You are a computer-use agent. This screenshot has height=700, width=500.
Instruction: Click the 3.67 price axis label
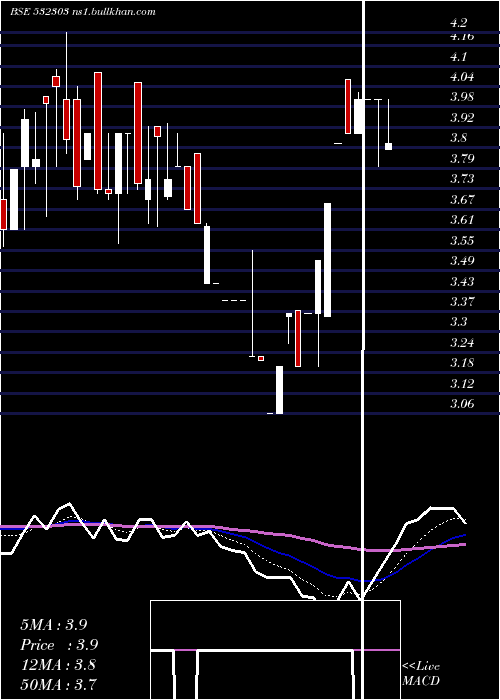click(462, 199)
